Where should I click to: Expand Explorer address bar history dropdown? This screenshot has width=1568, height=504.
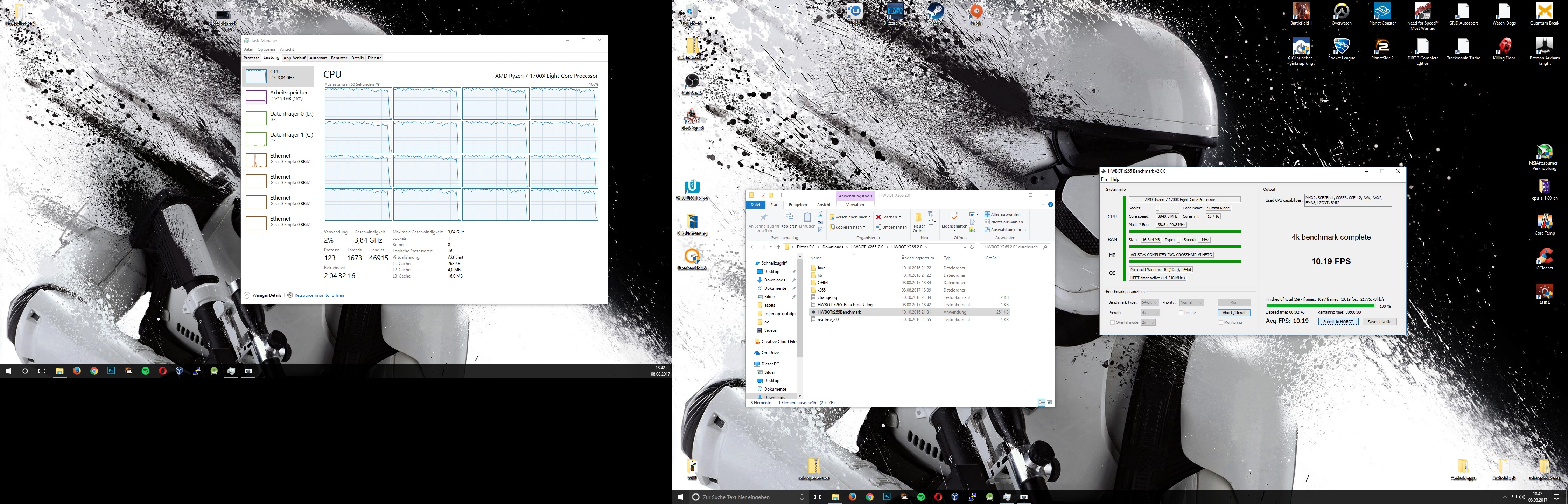point(965,248)
